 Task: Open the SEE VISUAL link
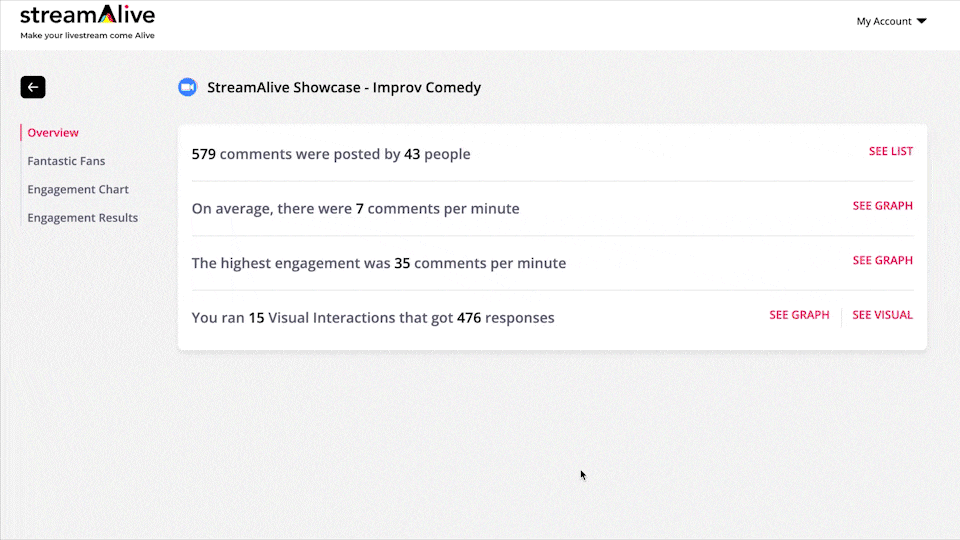point(882,315)
